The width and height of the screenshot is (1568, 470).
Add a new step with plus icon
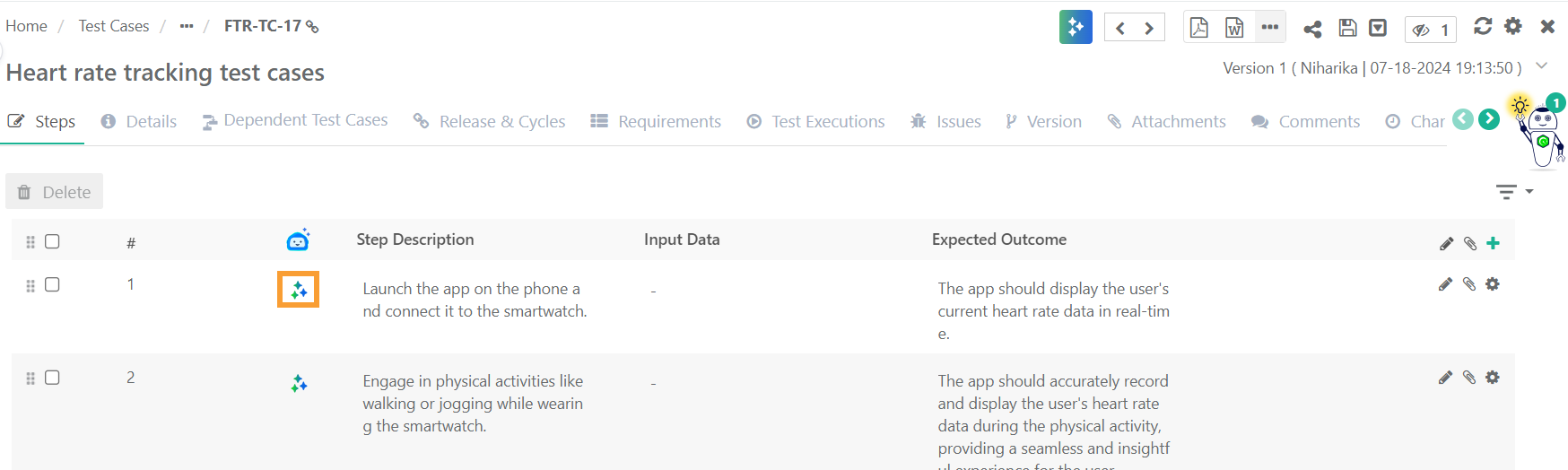click(x=1493, y=243)
